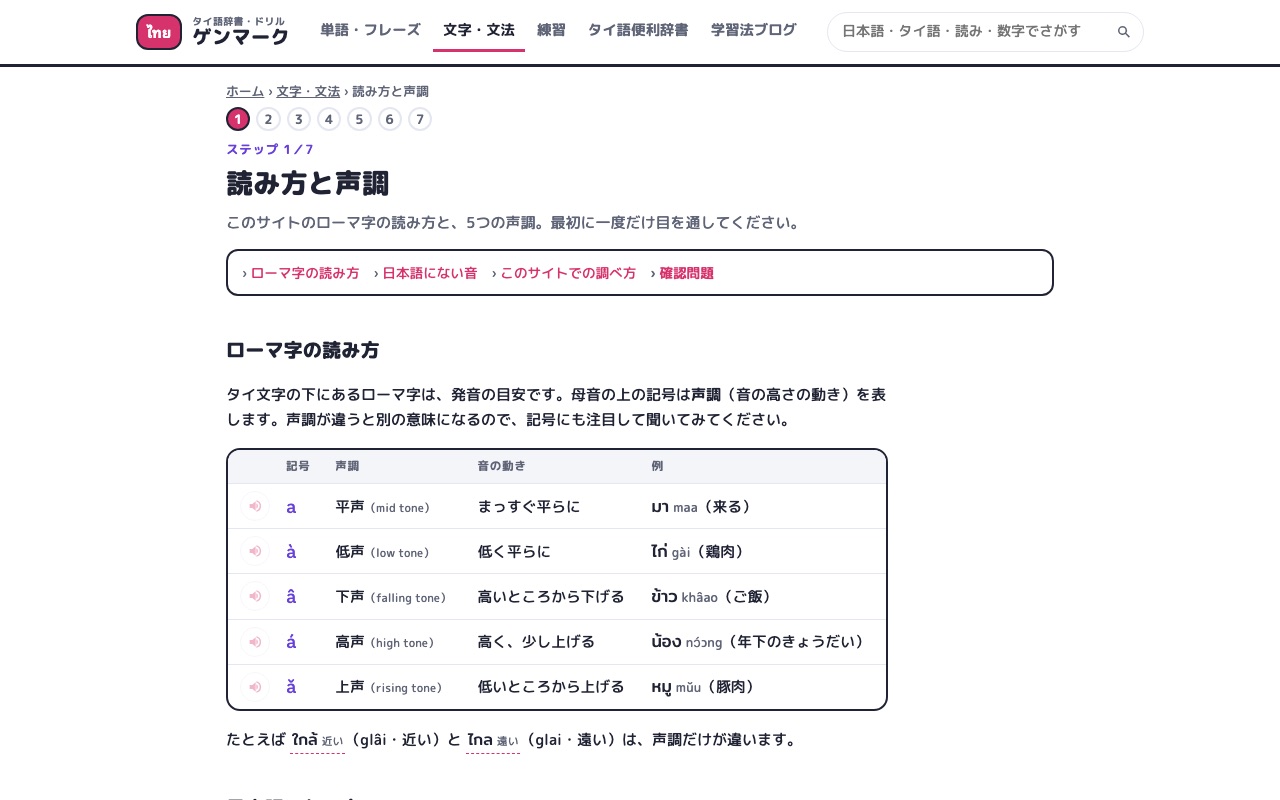
Task: Jump to step 7
Action: pyautogui.click(x=420, y=119)
